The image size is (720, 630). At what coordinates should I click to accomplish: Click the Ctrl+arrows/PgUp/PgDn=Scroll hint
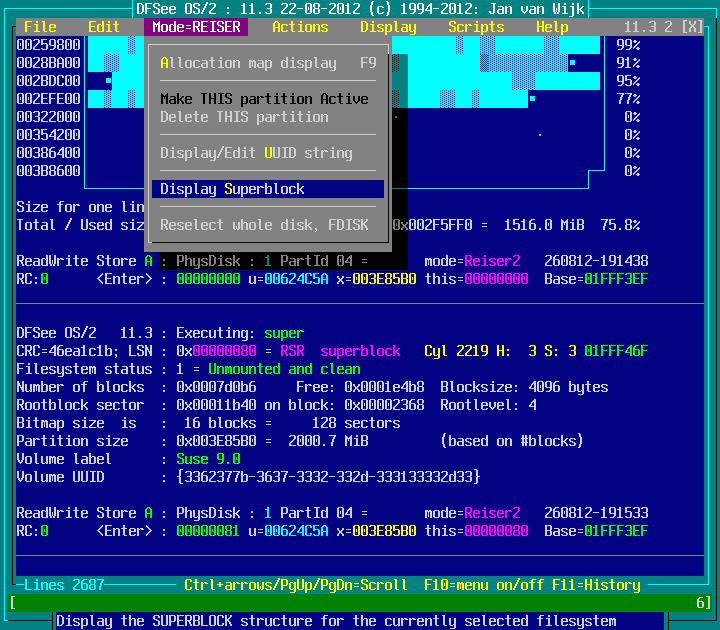pyautogui.click(x=296, y=585)
